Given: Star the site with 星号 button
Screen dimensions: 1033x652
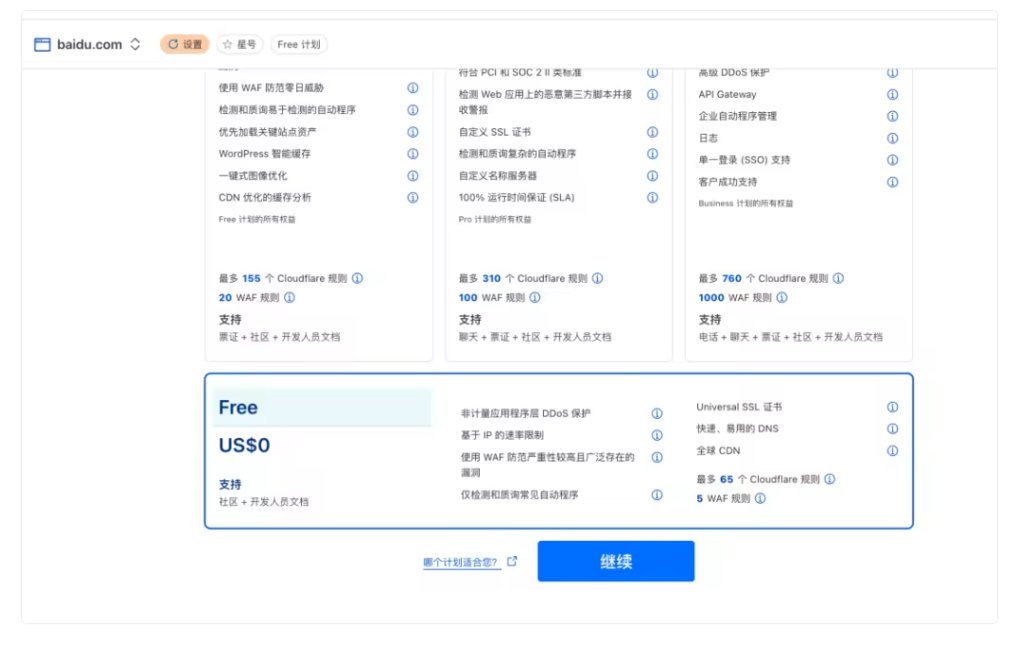Looking at the screenshot, I should point(239,44).
